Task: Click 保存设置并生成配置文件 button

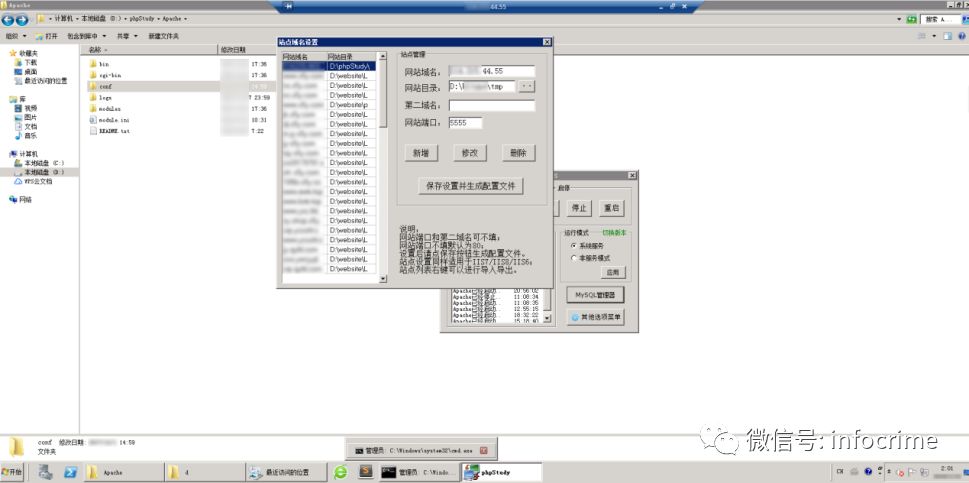Action: [471, 186]
